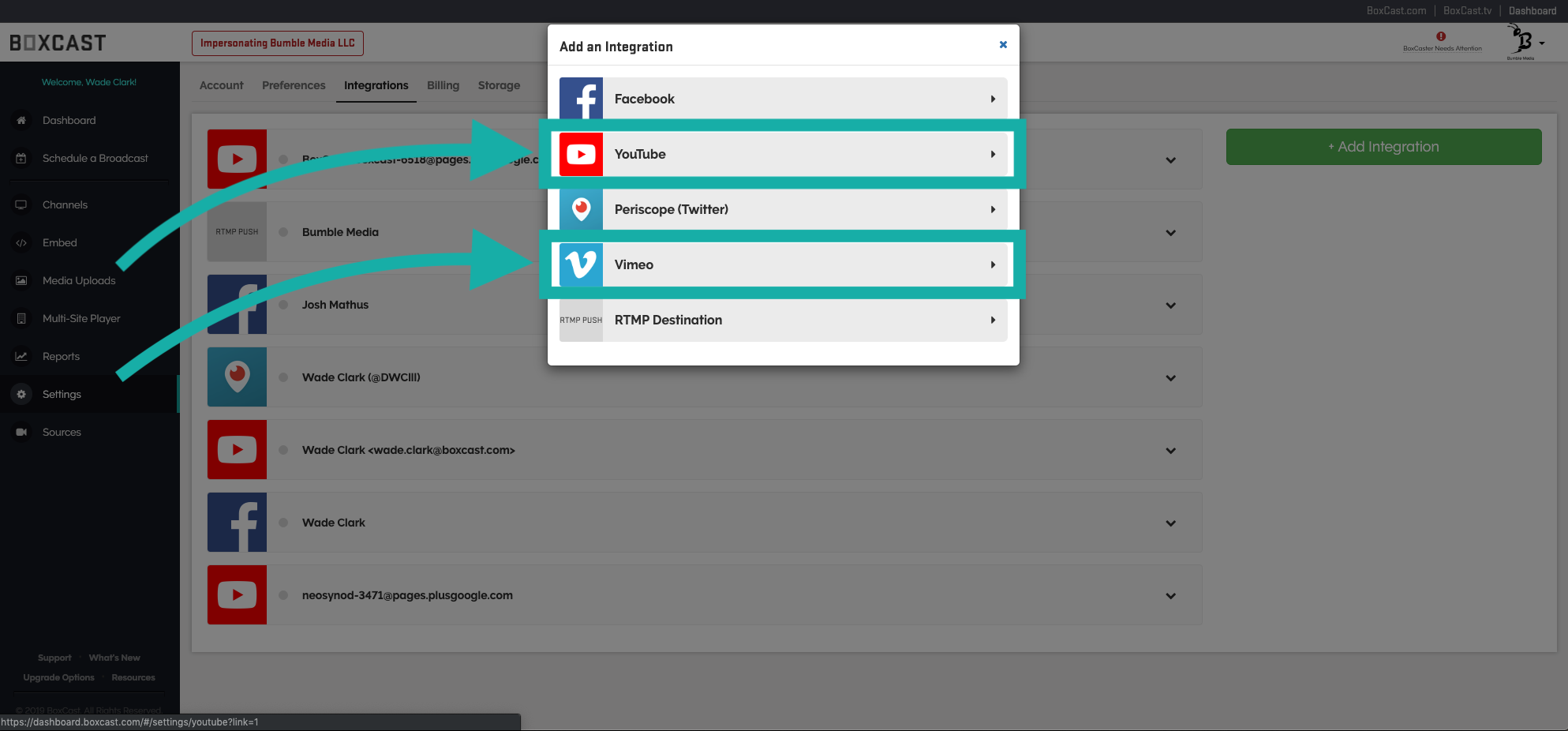Switch to the Billing tab
1568x731 pixels.
443,85
